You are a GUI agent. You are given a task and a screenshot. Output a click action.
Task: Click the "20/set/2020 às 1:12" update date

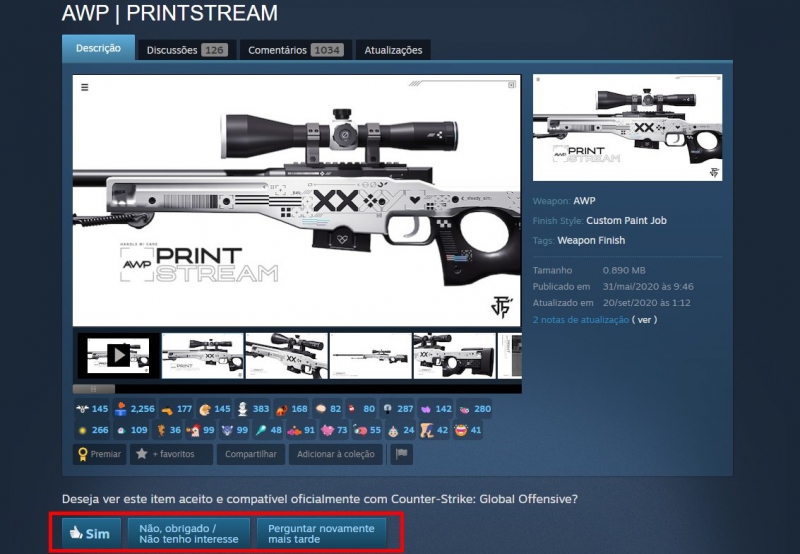(646, 303)
